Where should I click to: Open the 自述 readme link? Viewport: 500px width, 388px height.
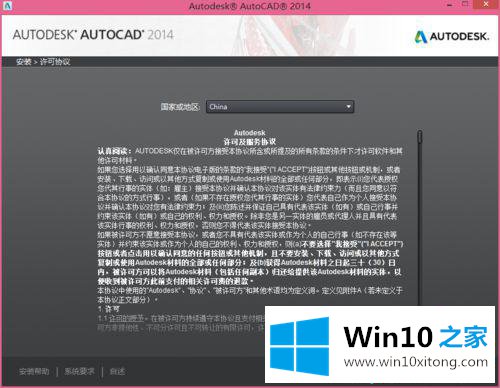[x=117, y=371]
